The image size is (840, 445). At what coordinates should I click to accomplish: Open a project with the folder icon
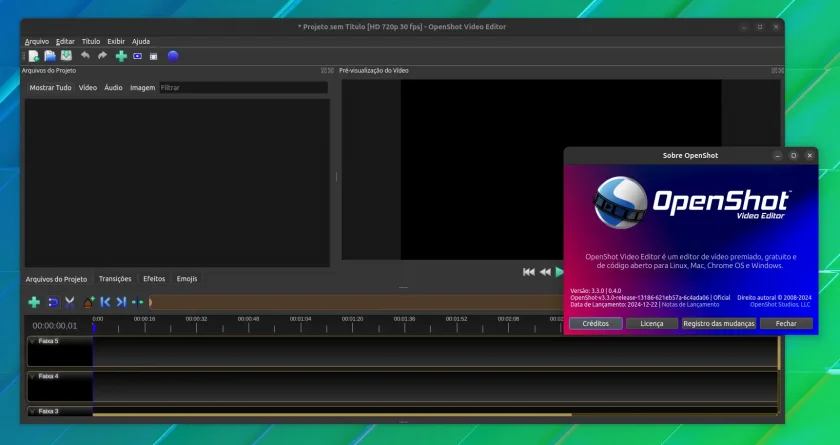(50, 56)
